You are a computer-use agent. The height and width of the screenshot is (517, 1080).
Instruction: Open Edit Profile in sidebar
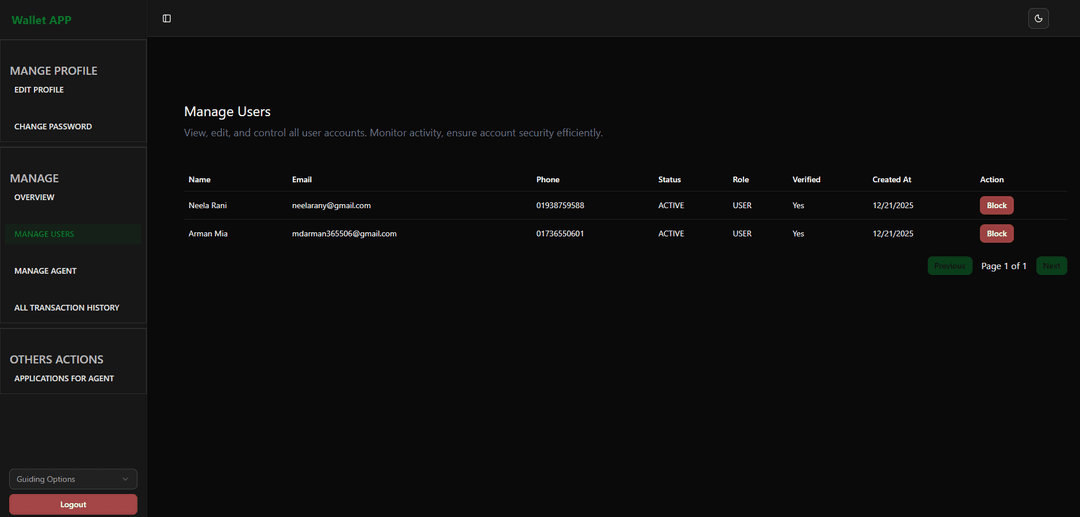point(39,90)
